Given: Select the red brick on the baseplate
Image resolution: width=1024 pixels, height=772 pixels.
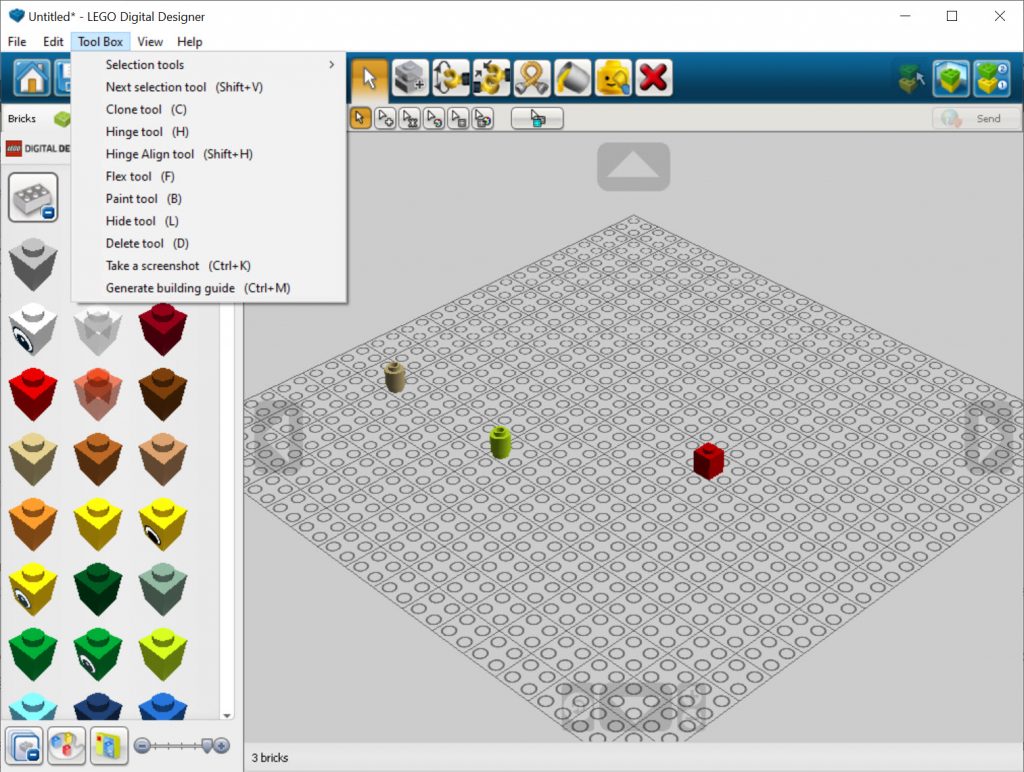Looking at the screenshot, I should pyautogui.click(x=709, y=460).
